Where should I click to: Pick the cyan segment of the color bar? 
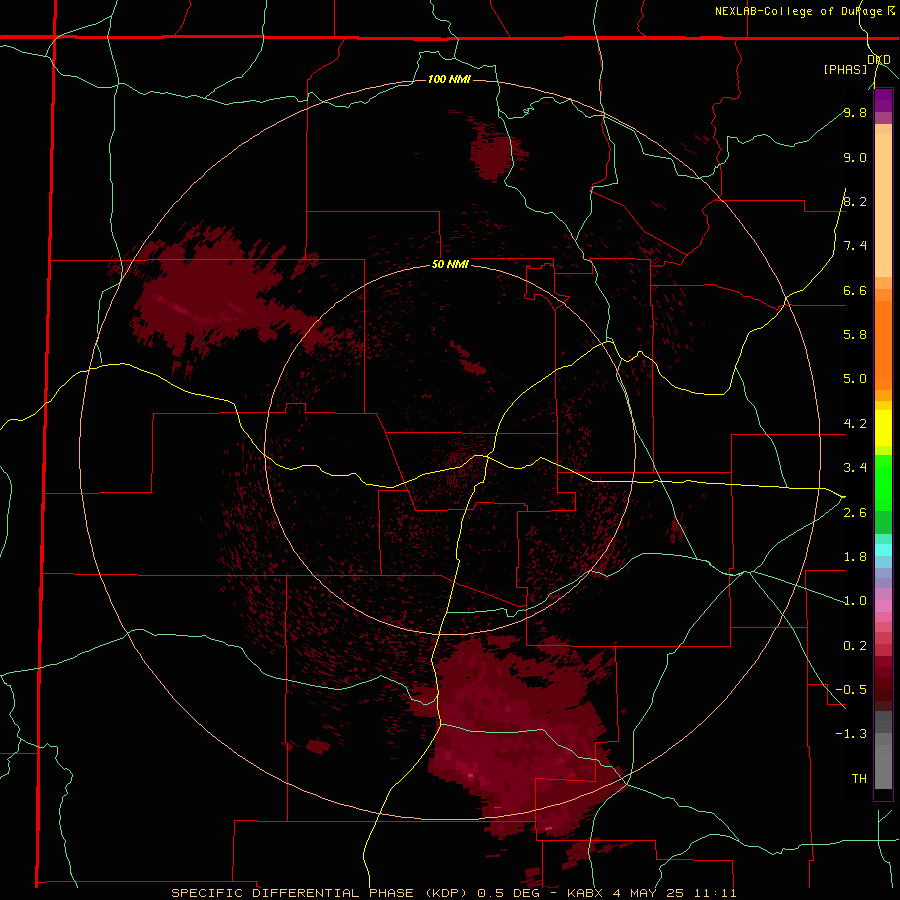coord(883,550)
